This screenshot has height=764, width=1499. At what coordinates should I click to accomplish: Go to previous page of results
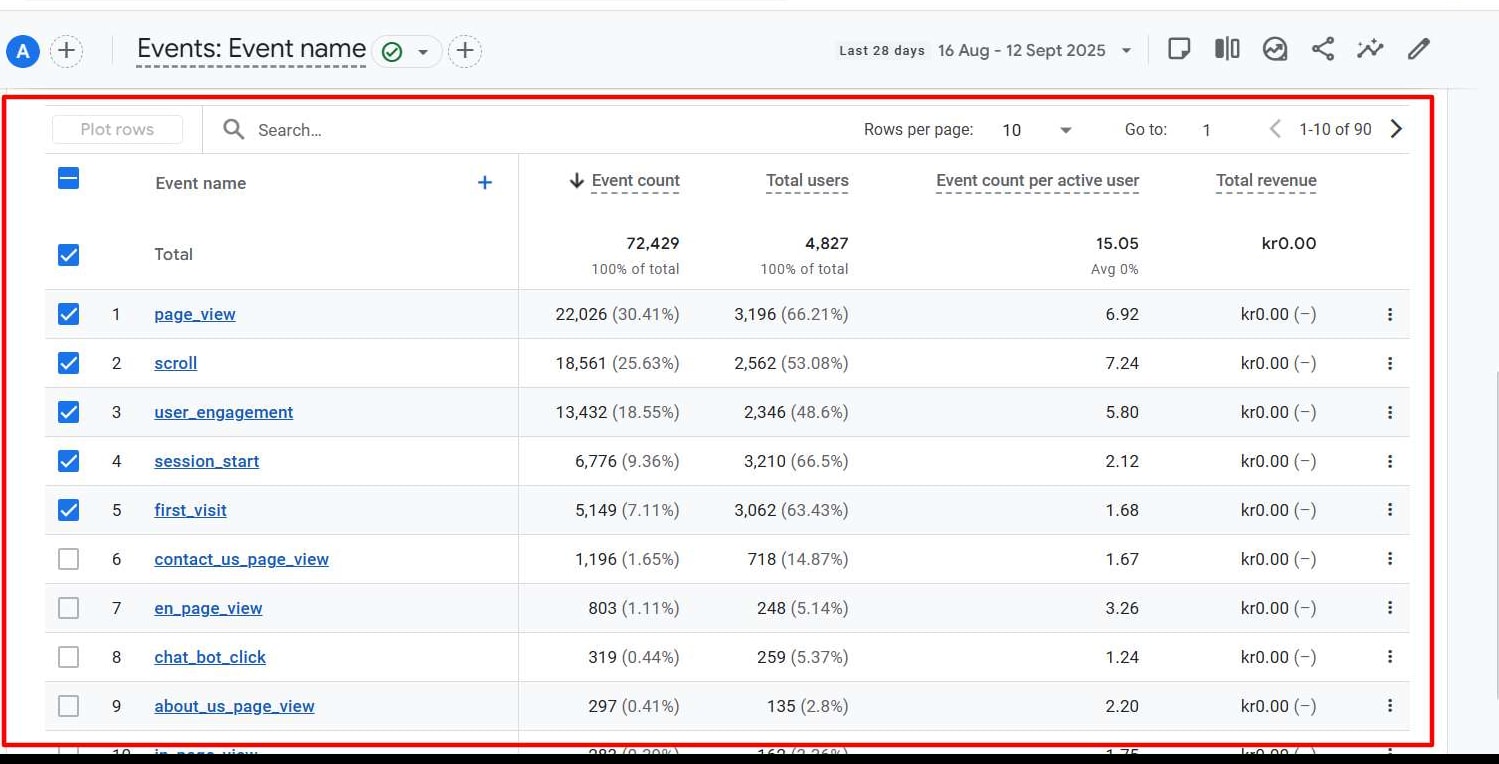point(1275,129)
